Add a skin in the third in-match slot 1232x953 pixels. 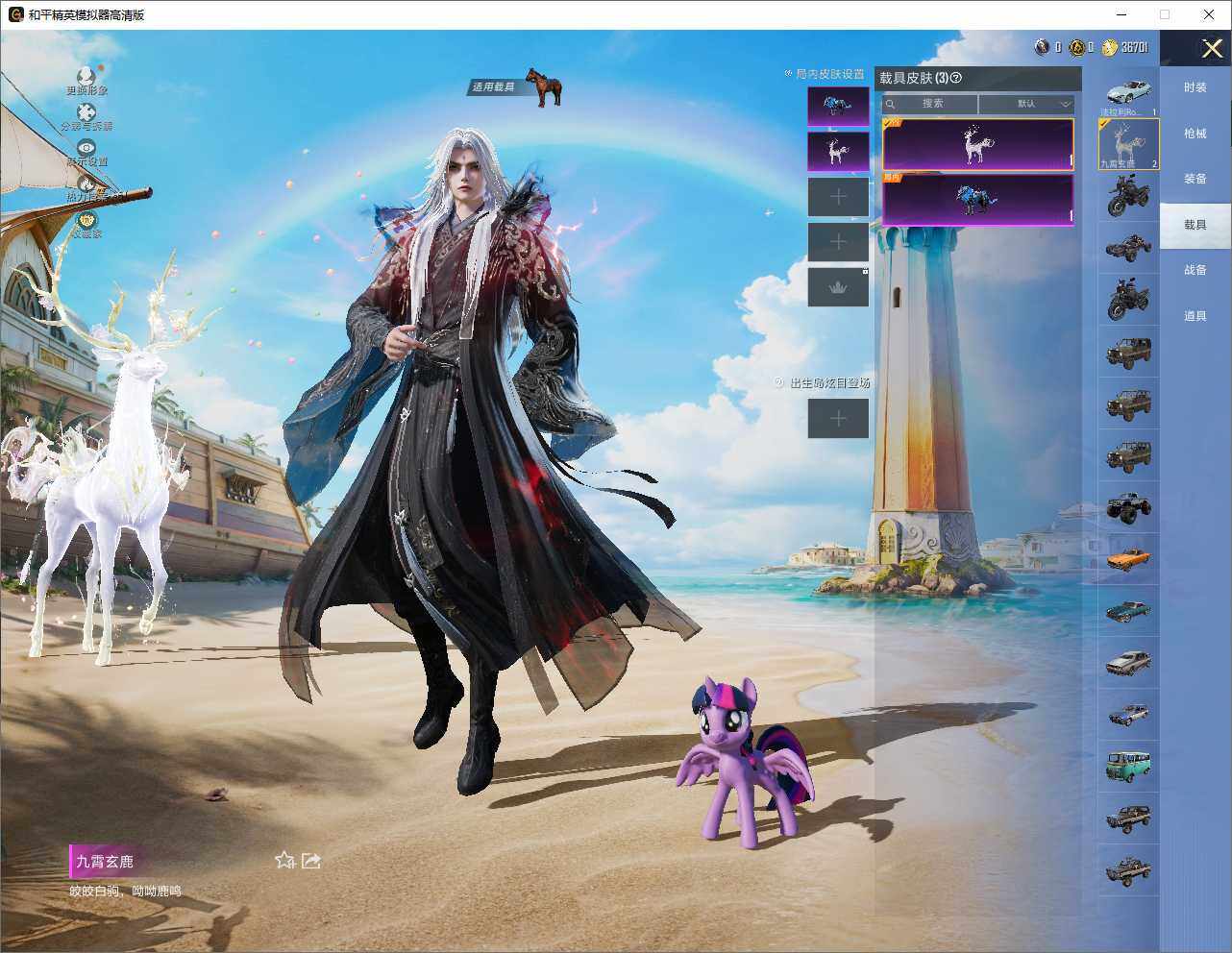[x=838, y=197]
